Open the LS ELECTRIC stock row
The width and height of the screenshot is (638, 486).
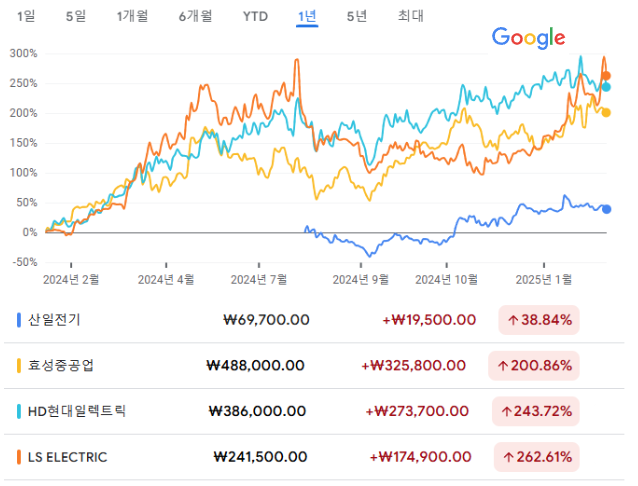[314, 457]
